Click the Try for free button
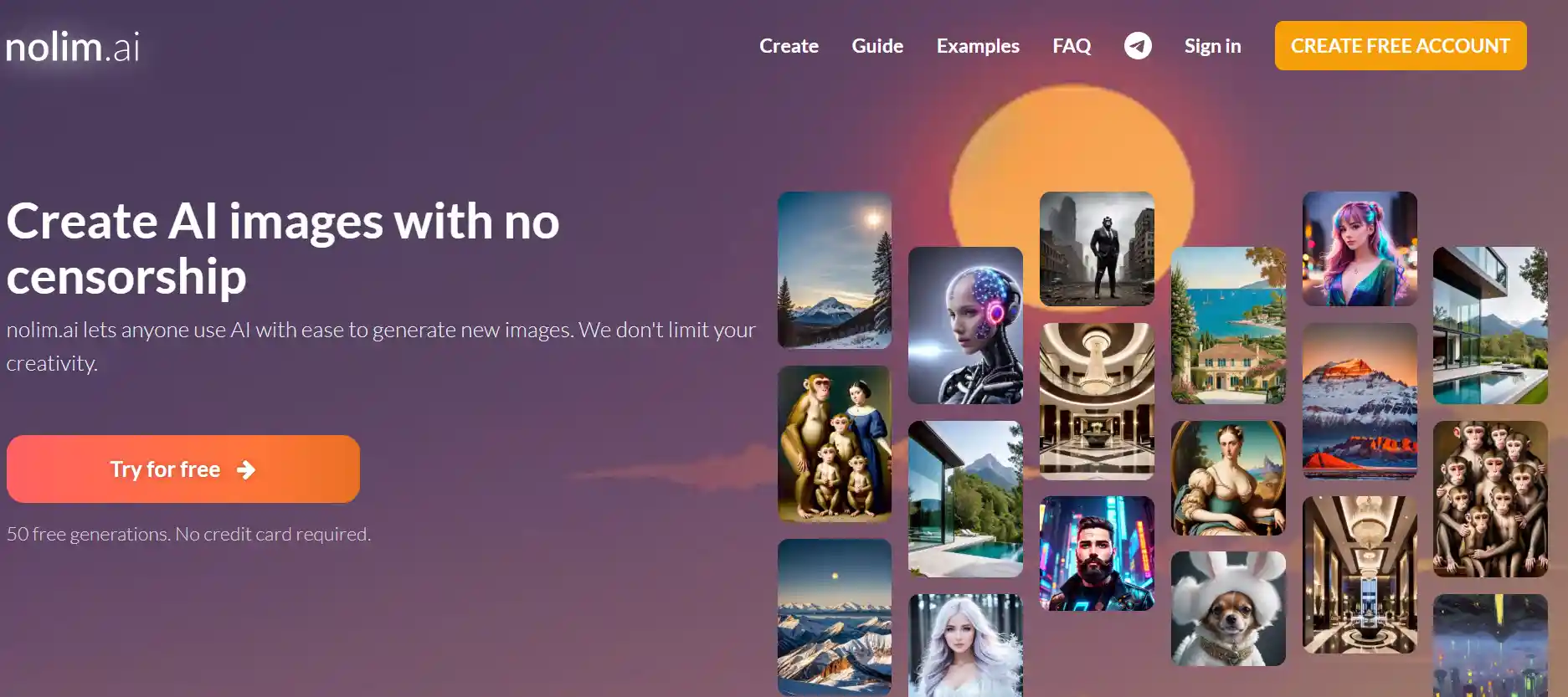The width and height of the screenshot is (1568, 697). click(183, 469)
